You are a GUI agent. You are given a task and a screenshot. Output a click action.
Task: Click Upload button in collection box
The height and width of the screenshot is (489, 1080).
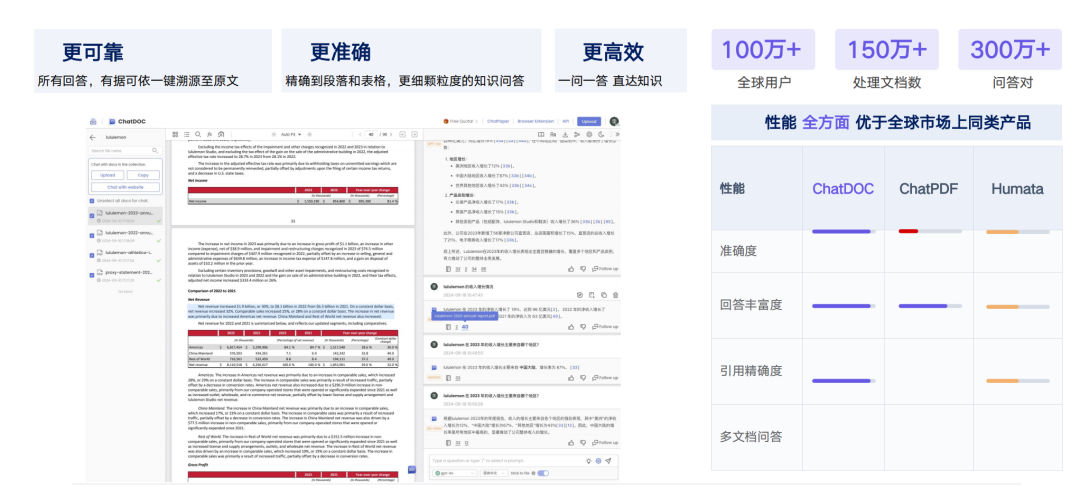click(x=107, y=175)
